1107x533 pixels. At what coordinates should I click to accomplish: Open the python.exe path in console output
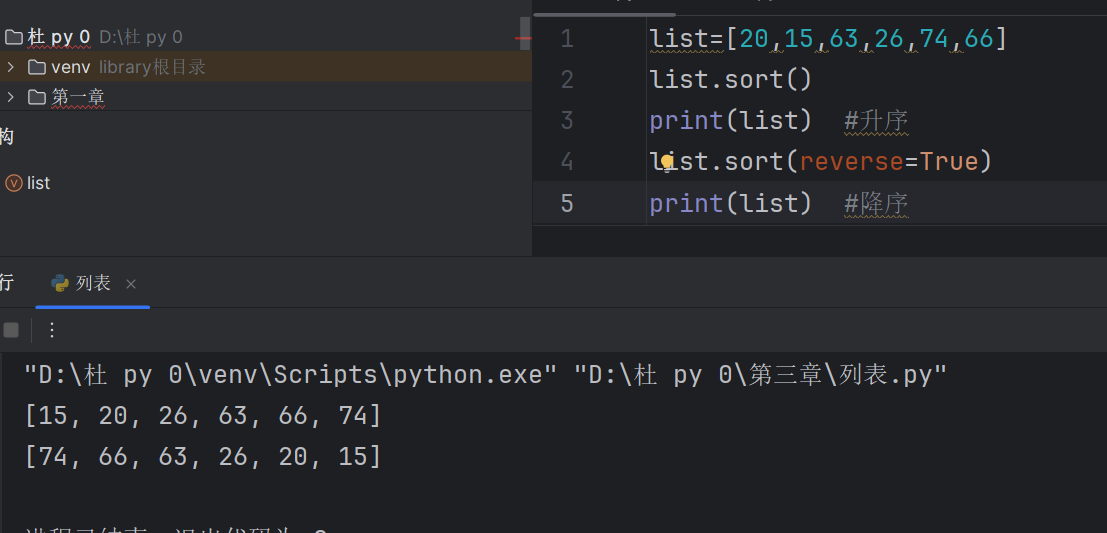coord(290,375)
